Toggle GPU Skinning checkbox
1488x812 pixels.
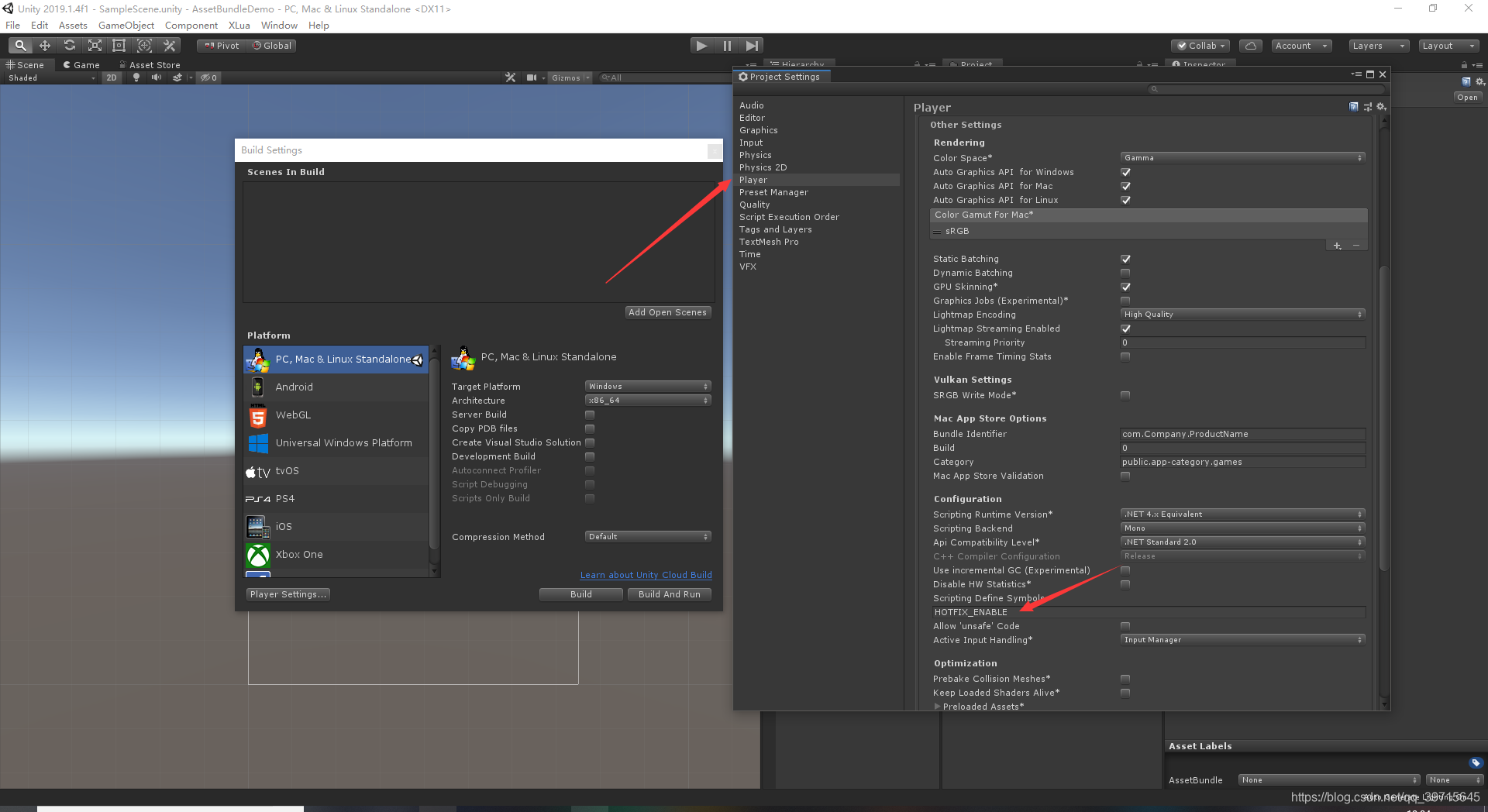[1125, 287]
